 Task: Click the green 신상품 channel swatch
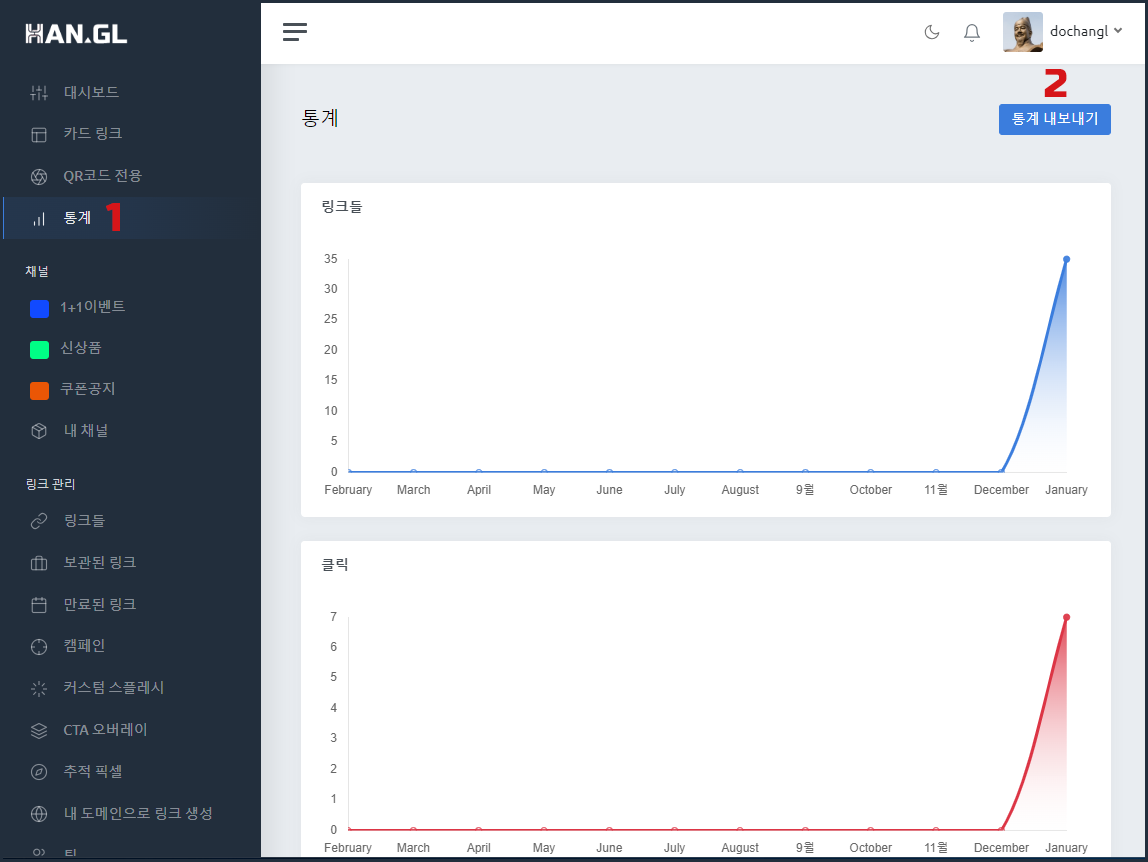tap(40, 349)
